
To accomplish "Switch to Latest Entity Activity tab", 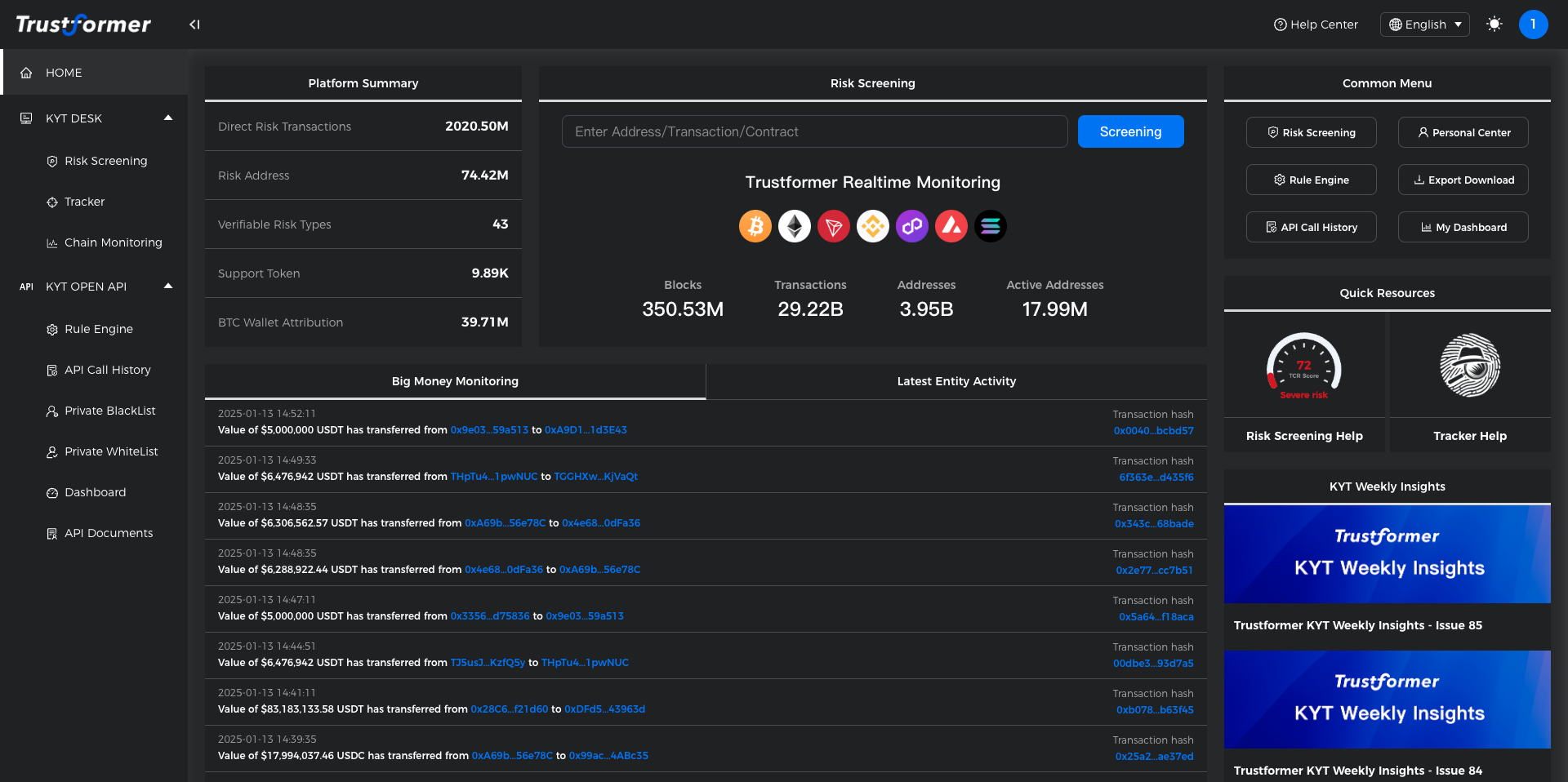I will 956,381.
